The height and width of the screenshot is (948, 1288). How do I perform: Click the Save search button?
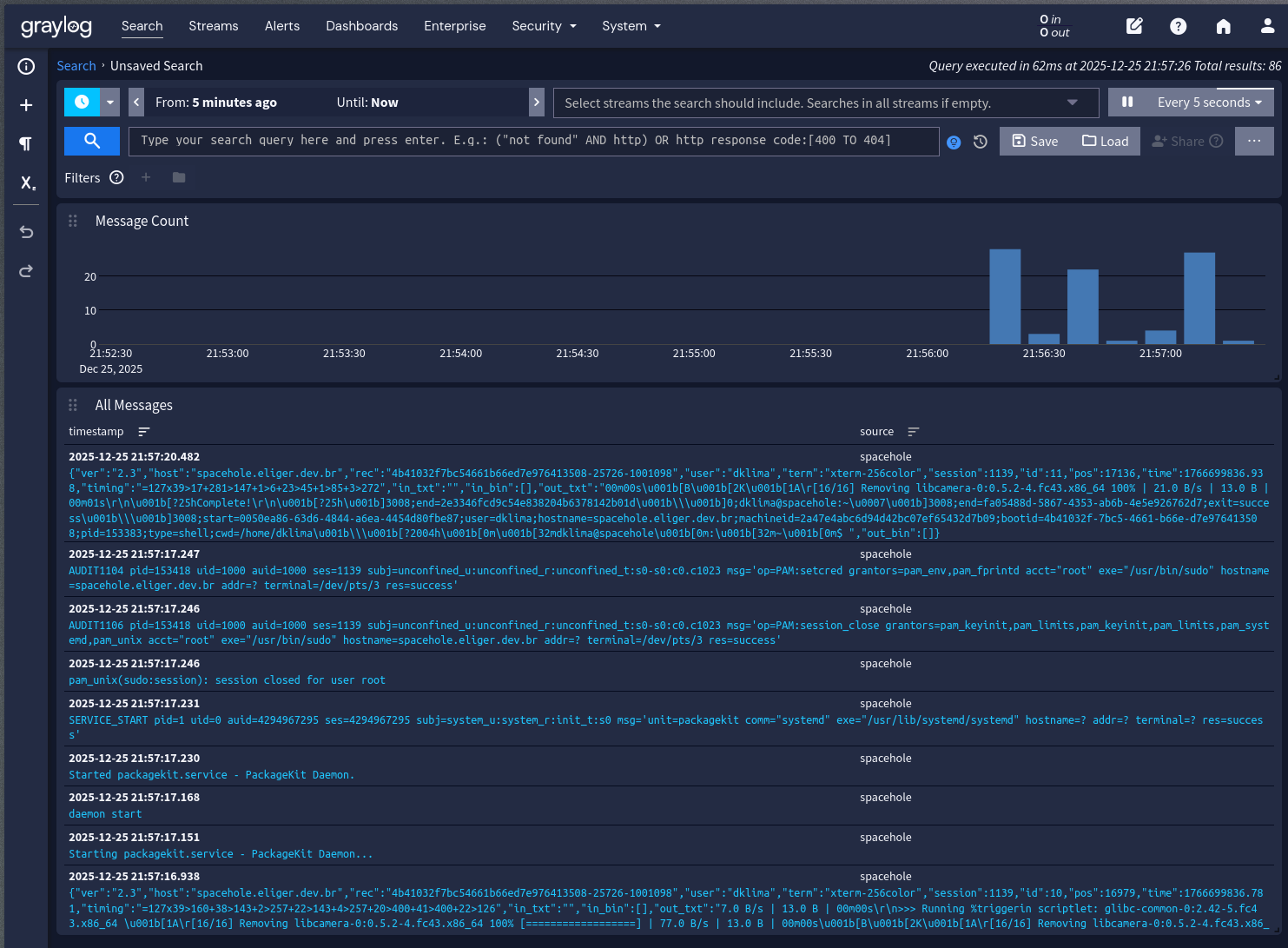coord(1035,142)
